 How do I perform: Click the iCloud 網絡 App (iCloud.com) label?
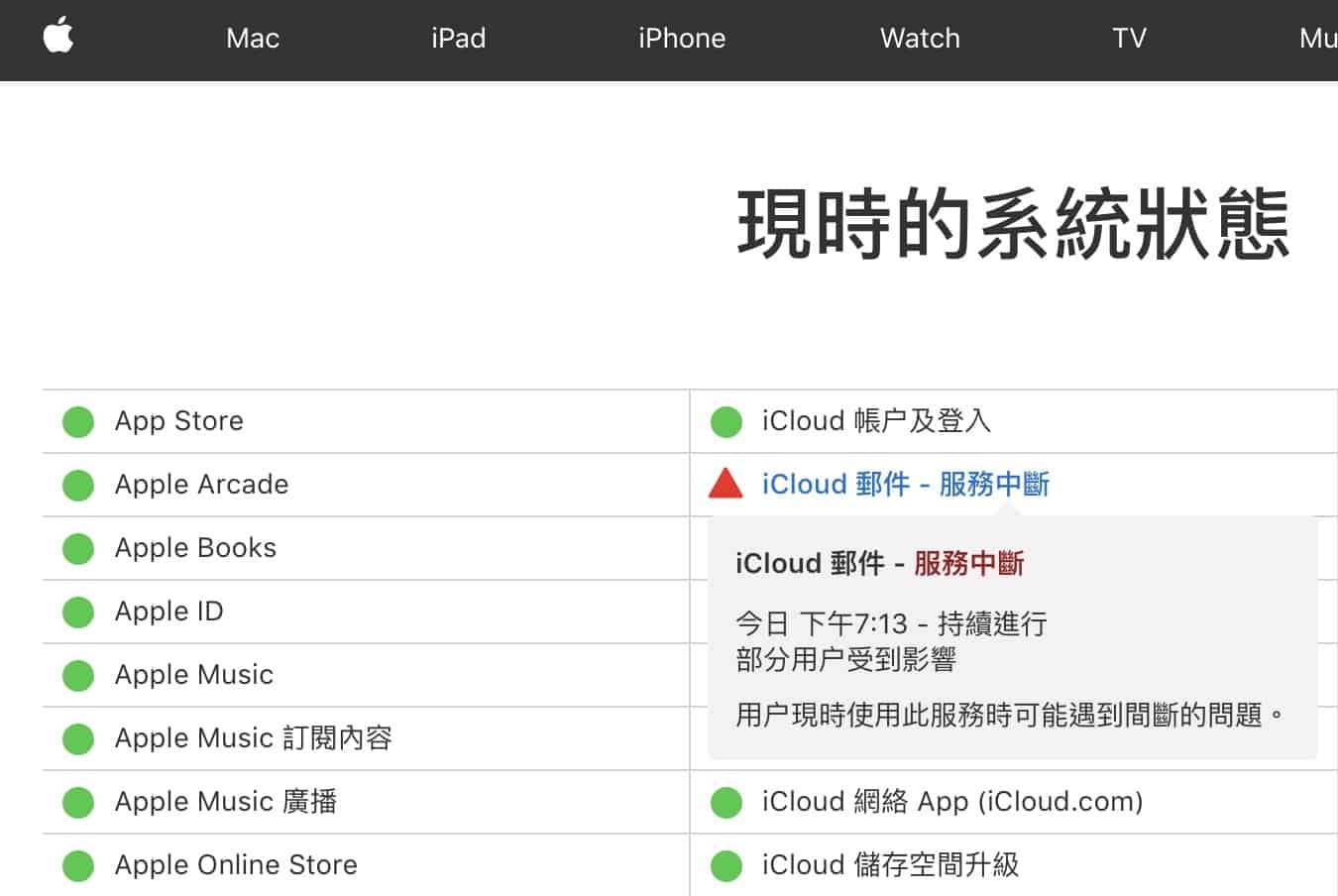(952, 802)
